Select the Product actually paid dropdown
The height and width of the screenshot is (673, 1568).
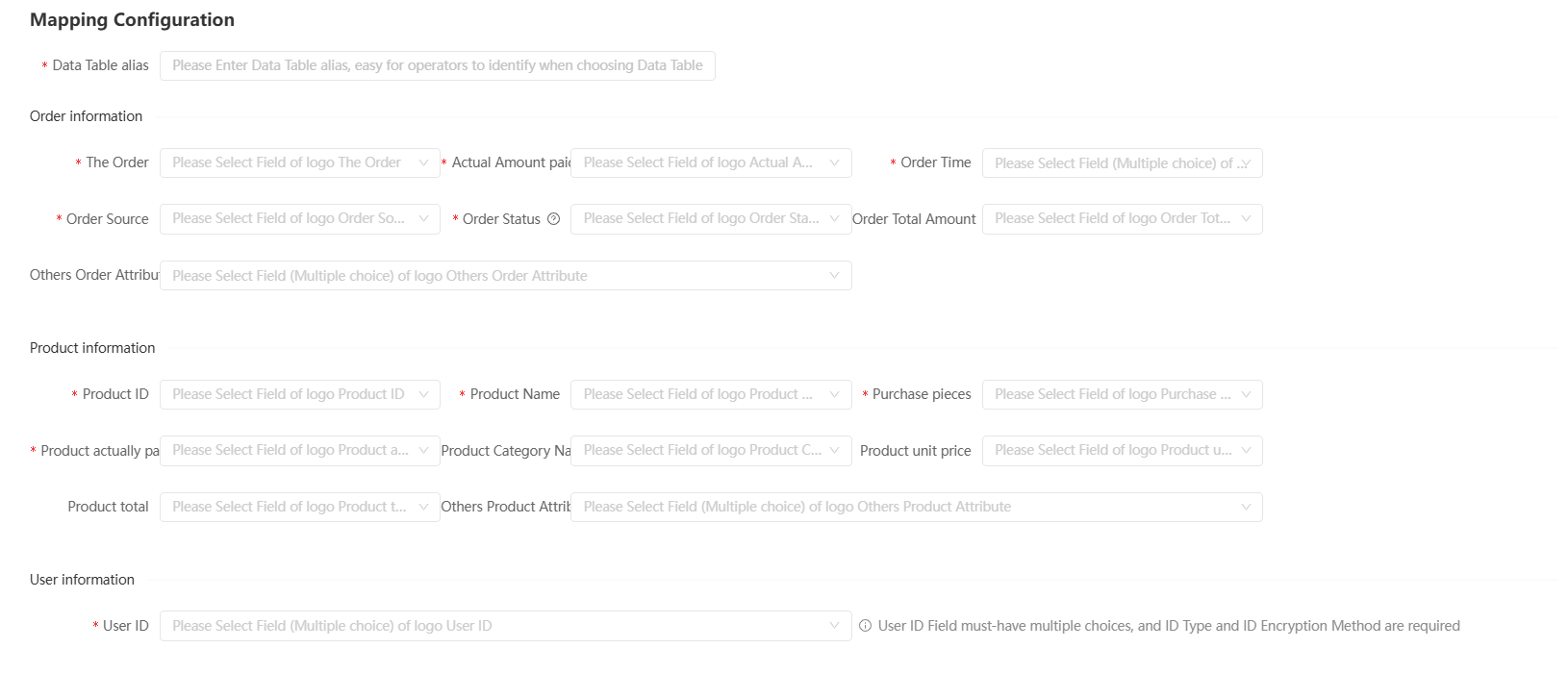coord(299,451)
